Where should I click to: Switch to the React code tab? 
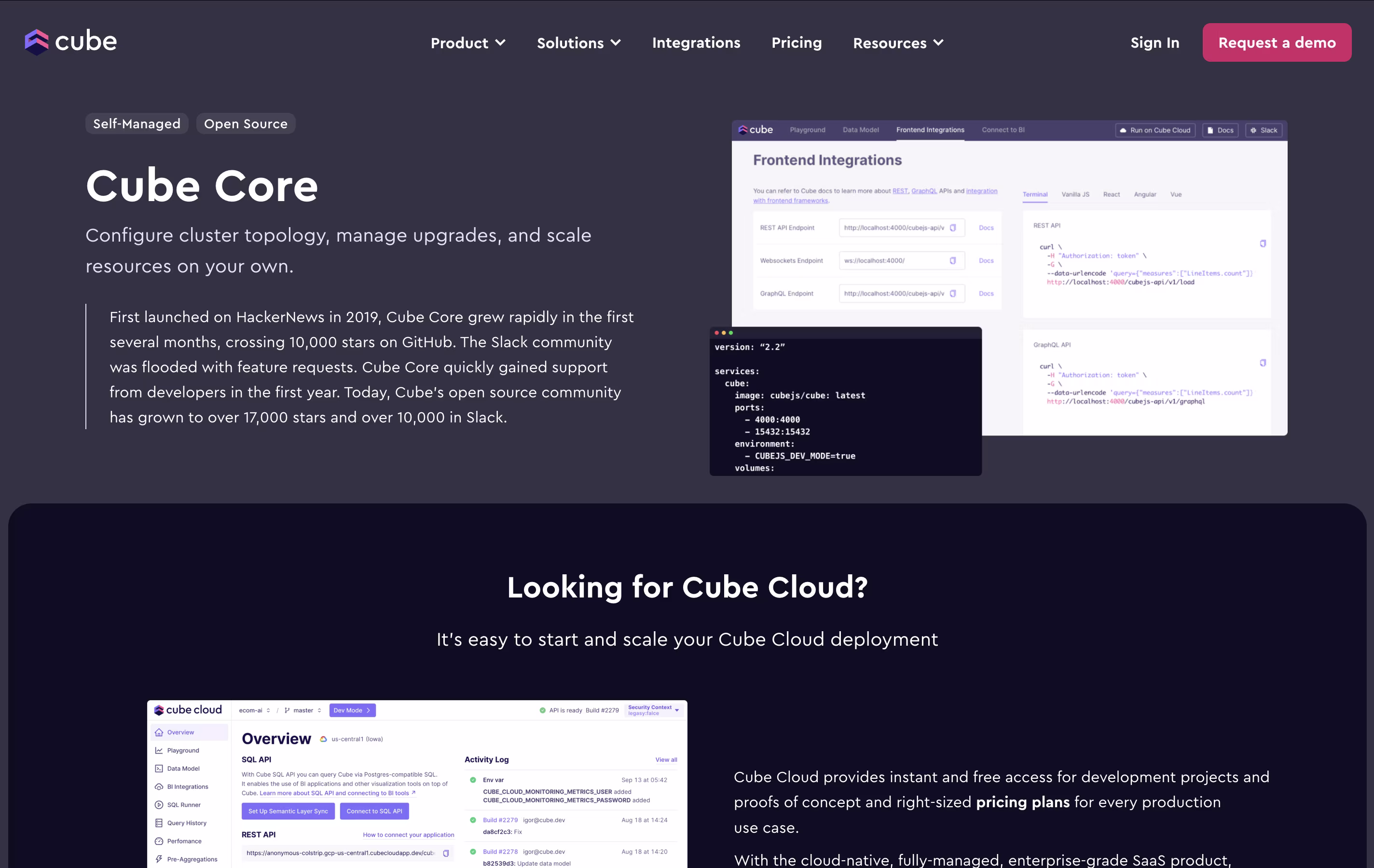pyautogui.click(x=1111, y=194)
